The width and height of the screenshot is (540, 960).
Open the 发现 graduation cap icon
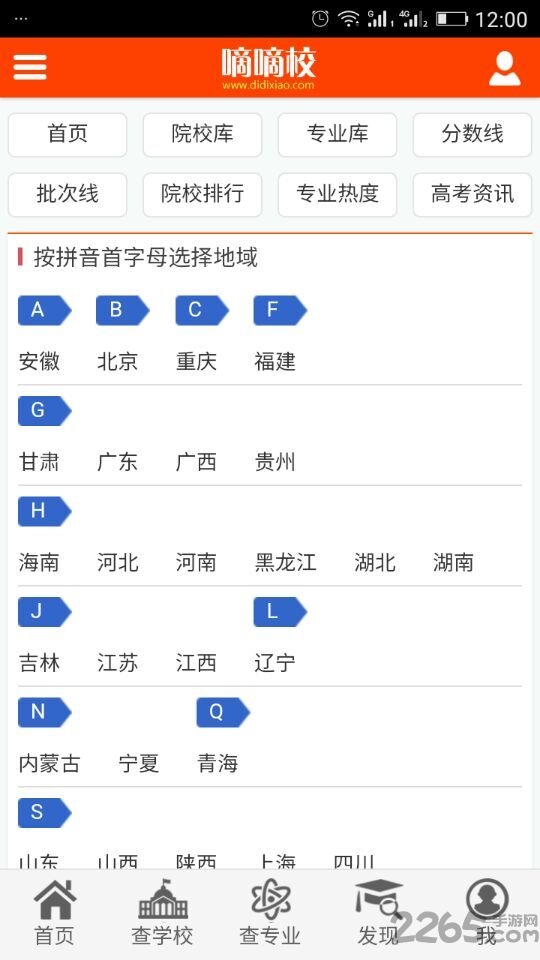(x=379, y=899)
